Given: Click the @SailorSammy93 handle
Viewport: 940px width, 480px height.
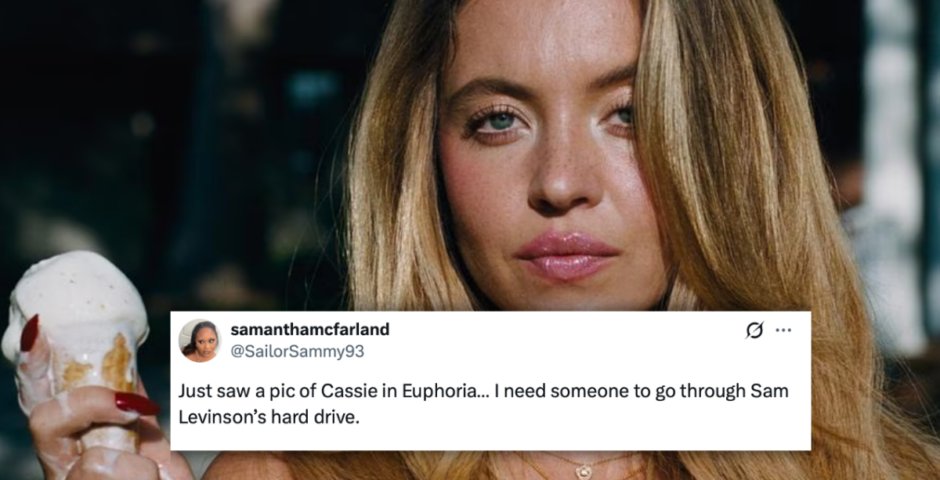Looking at the screenshot, I should [297, 352].
